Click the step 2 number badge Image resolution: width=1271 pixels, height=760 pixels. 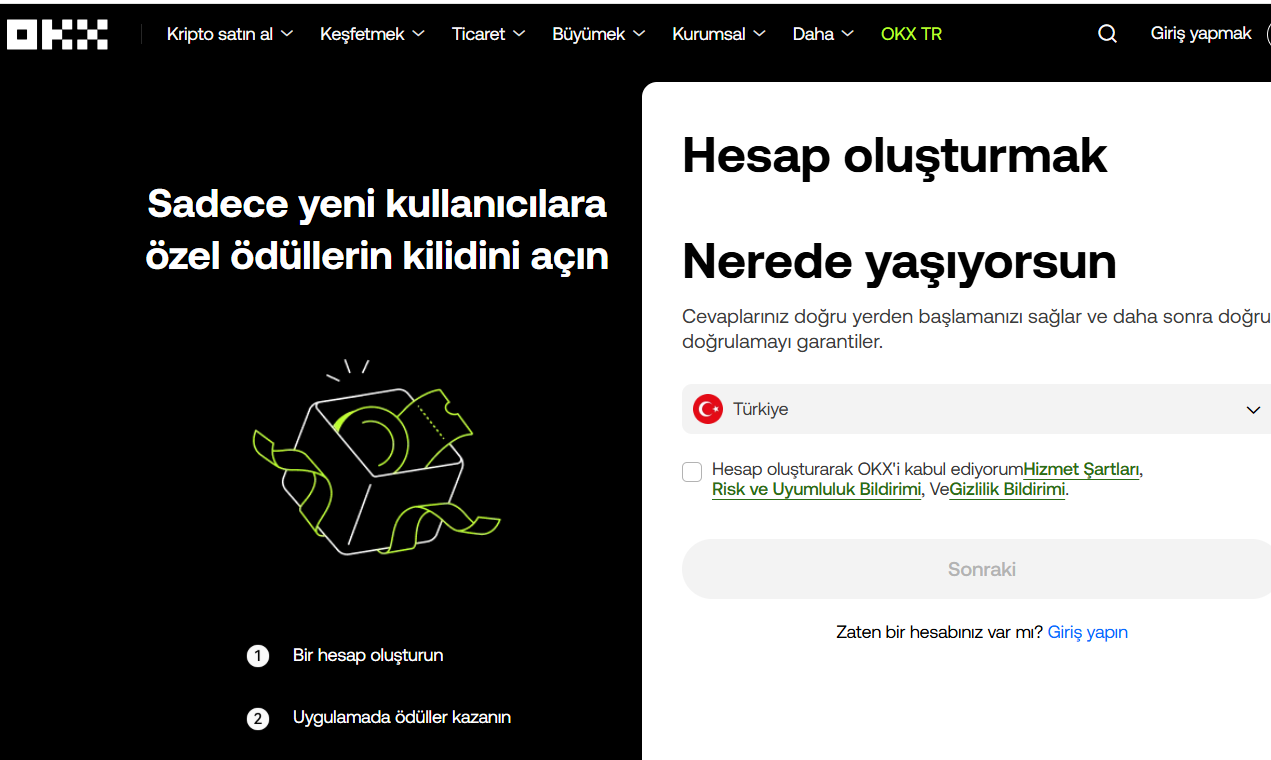(x=258, y=719)
